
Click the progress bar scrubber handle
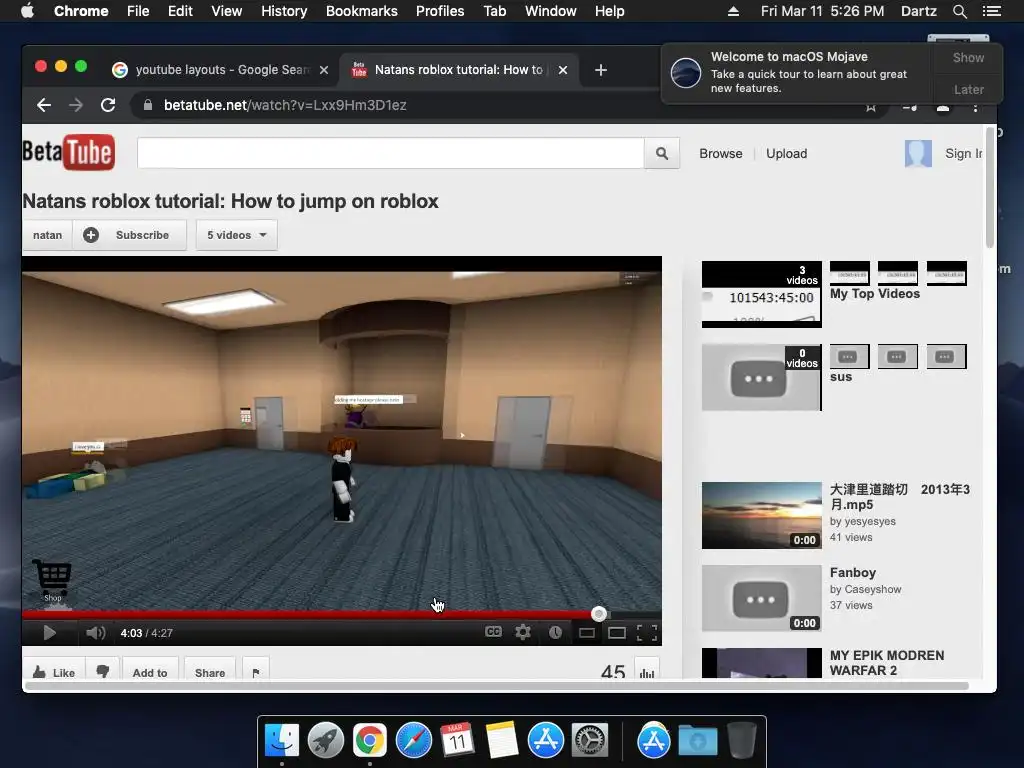(599, 614)
